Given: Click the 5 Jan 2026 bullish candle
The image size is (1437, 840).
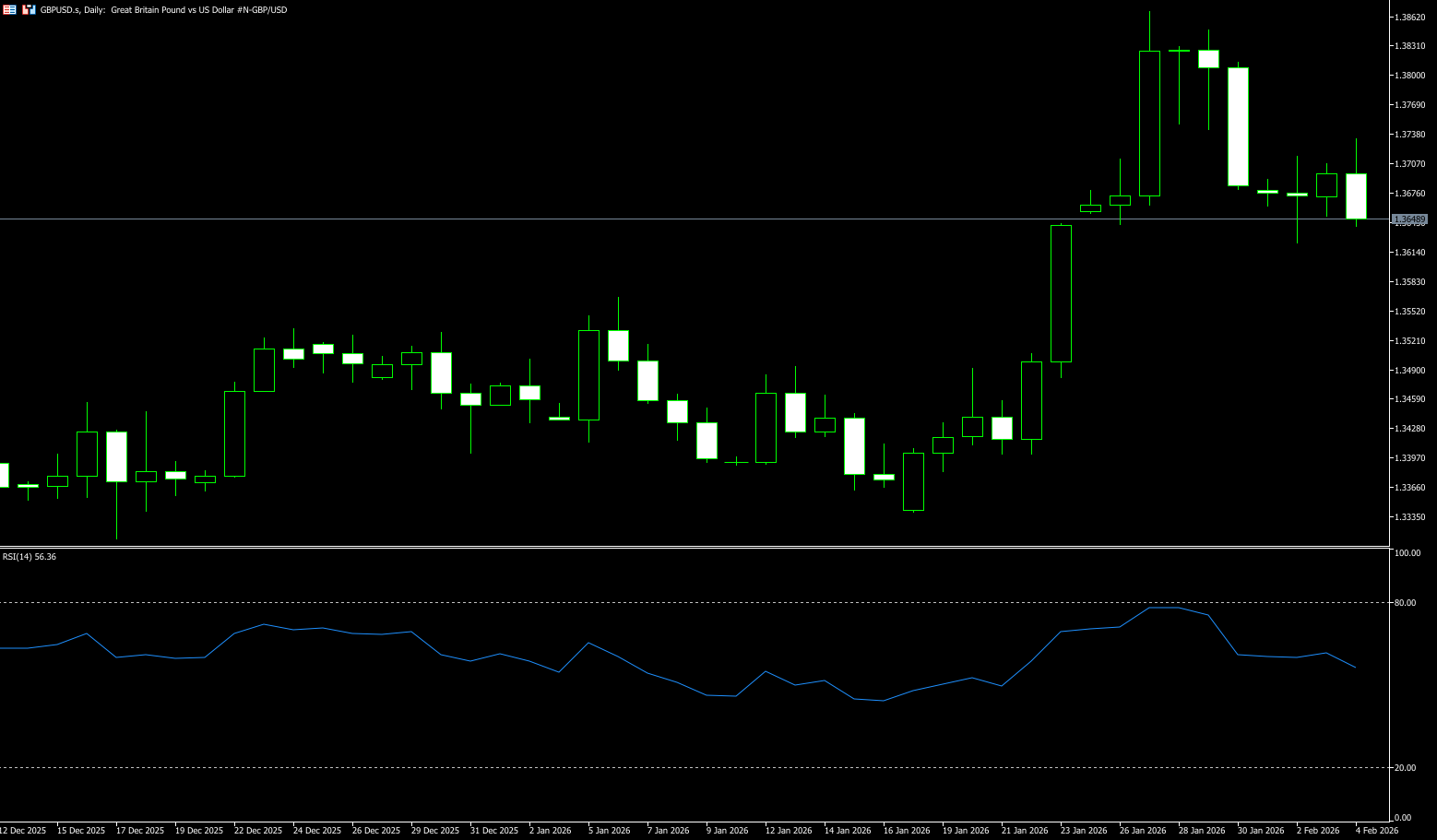Looking at the screenshot, I should [x=588, y=374].
